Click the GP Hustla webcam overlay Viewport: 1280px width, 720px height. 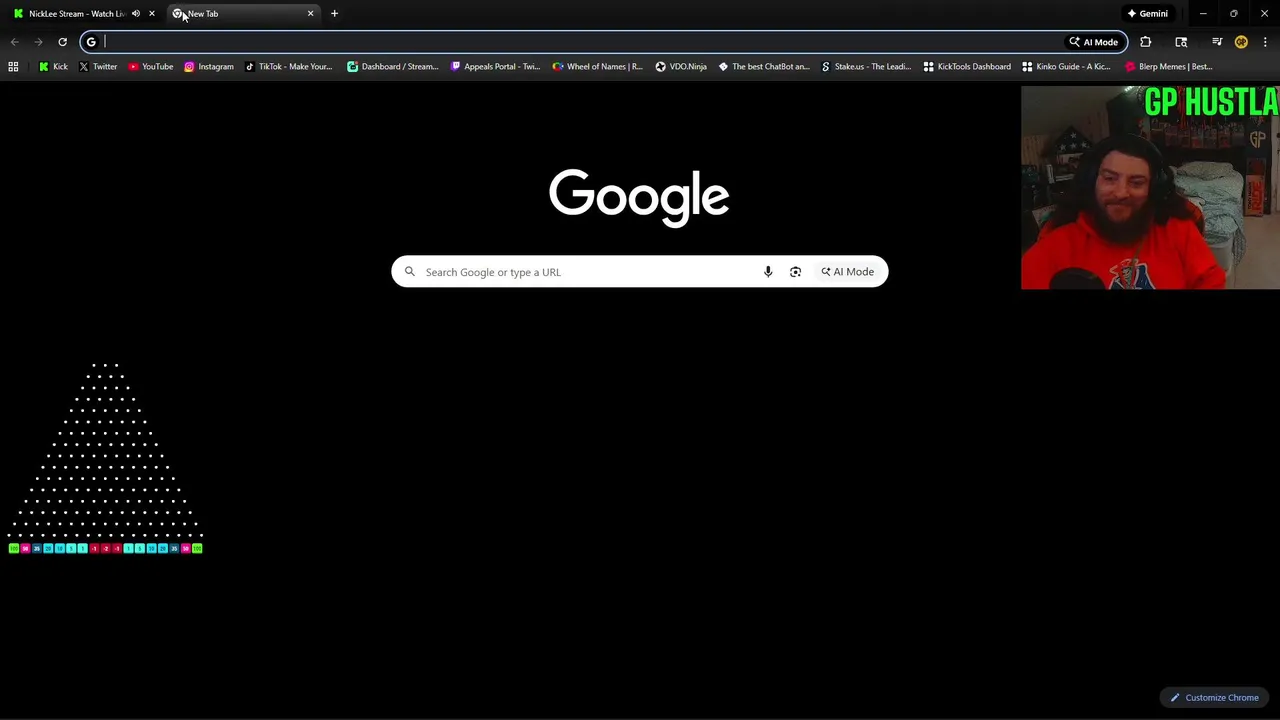click(x=1150, y=188)
